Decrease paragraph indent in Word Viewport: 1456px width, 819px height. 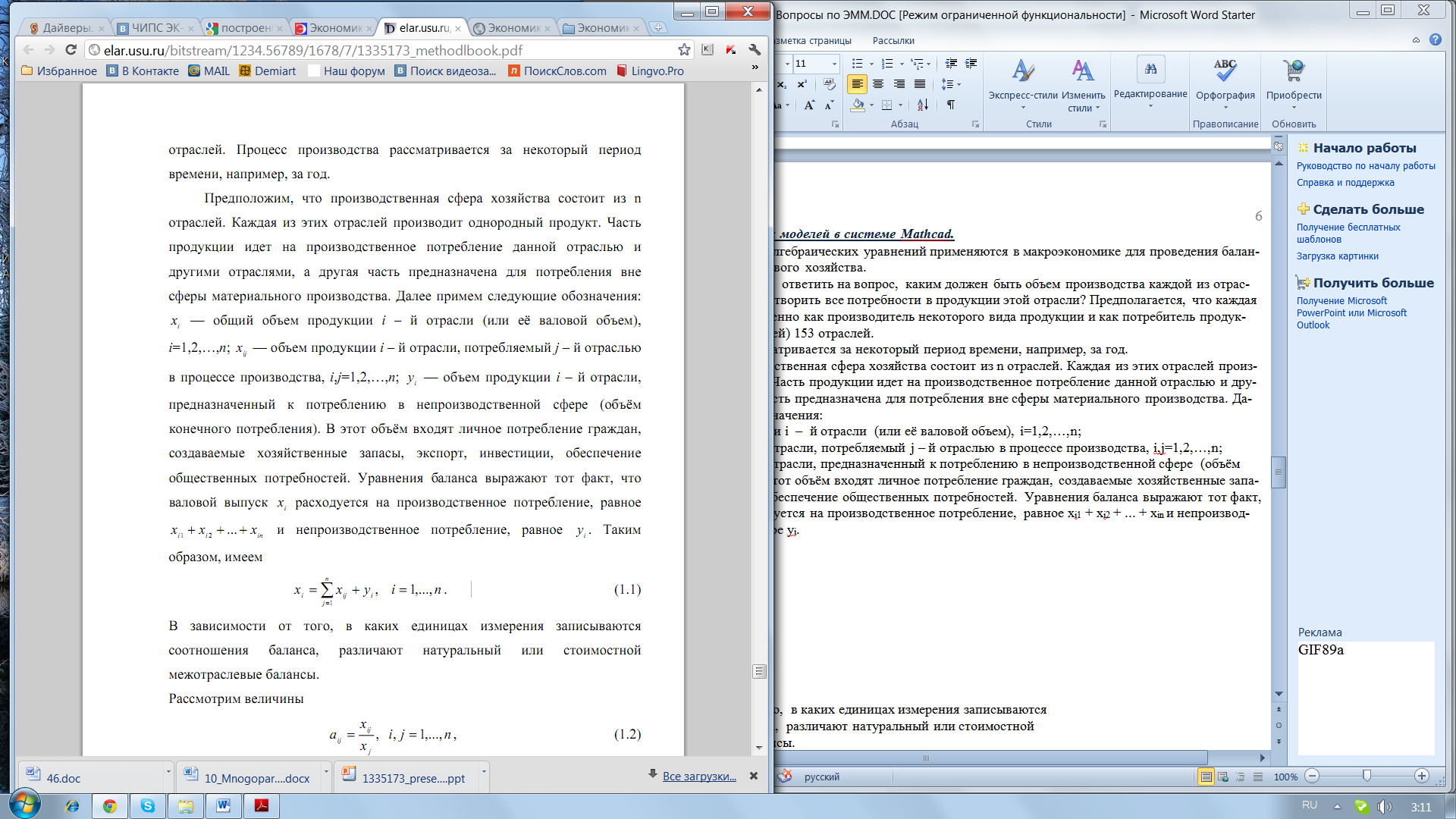pos(951,64)
